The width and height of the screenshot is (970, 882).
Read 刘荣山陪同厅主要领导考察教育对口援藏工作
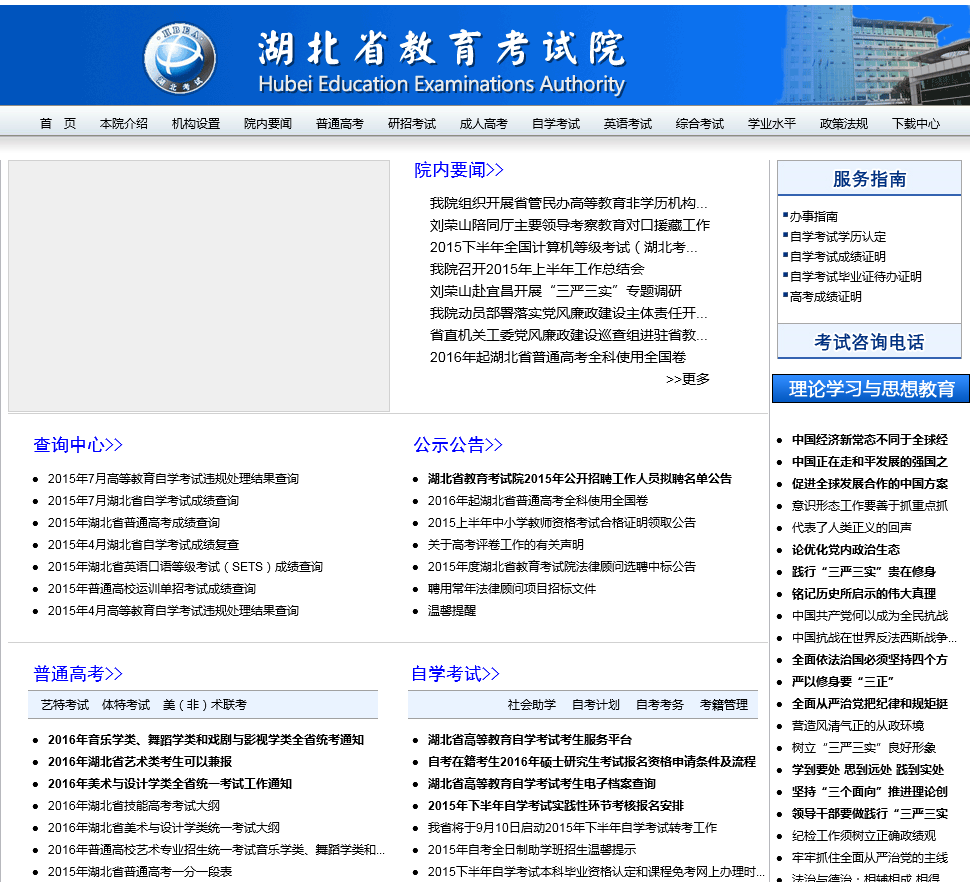(570, 225)
